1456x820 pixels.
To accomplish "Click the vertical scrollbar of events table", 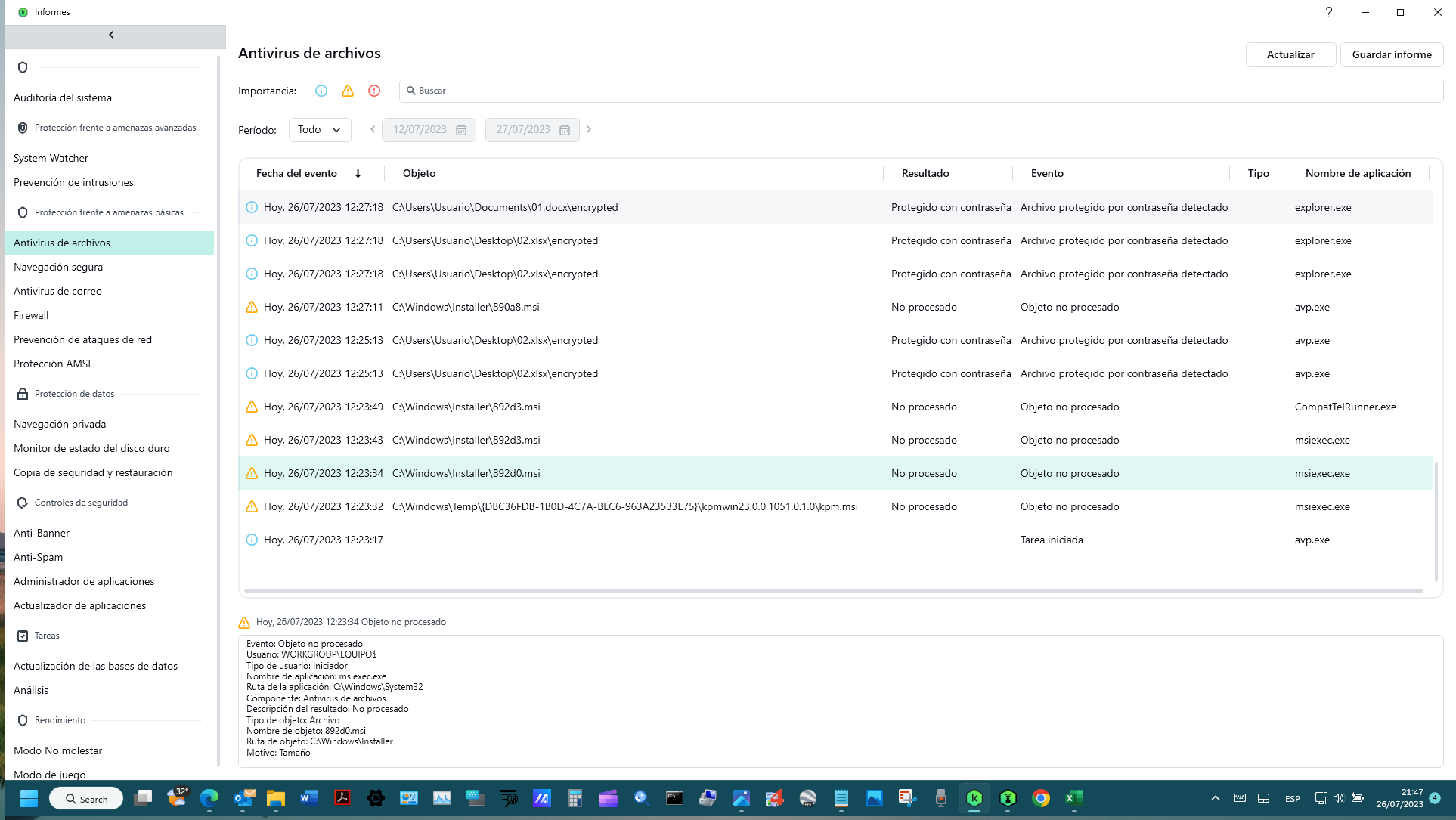I will coord(1436,521).
